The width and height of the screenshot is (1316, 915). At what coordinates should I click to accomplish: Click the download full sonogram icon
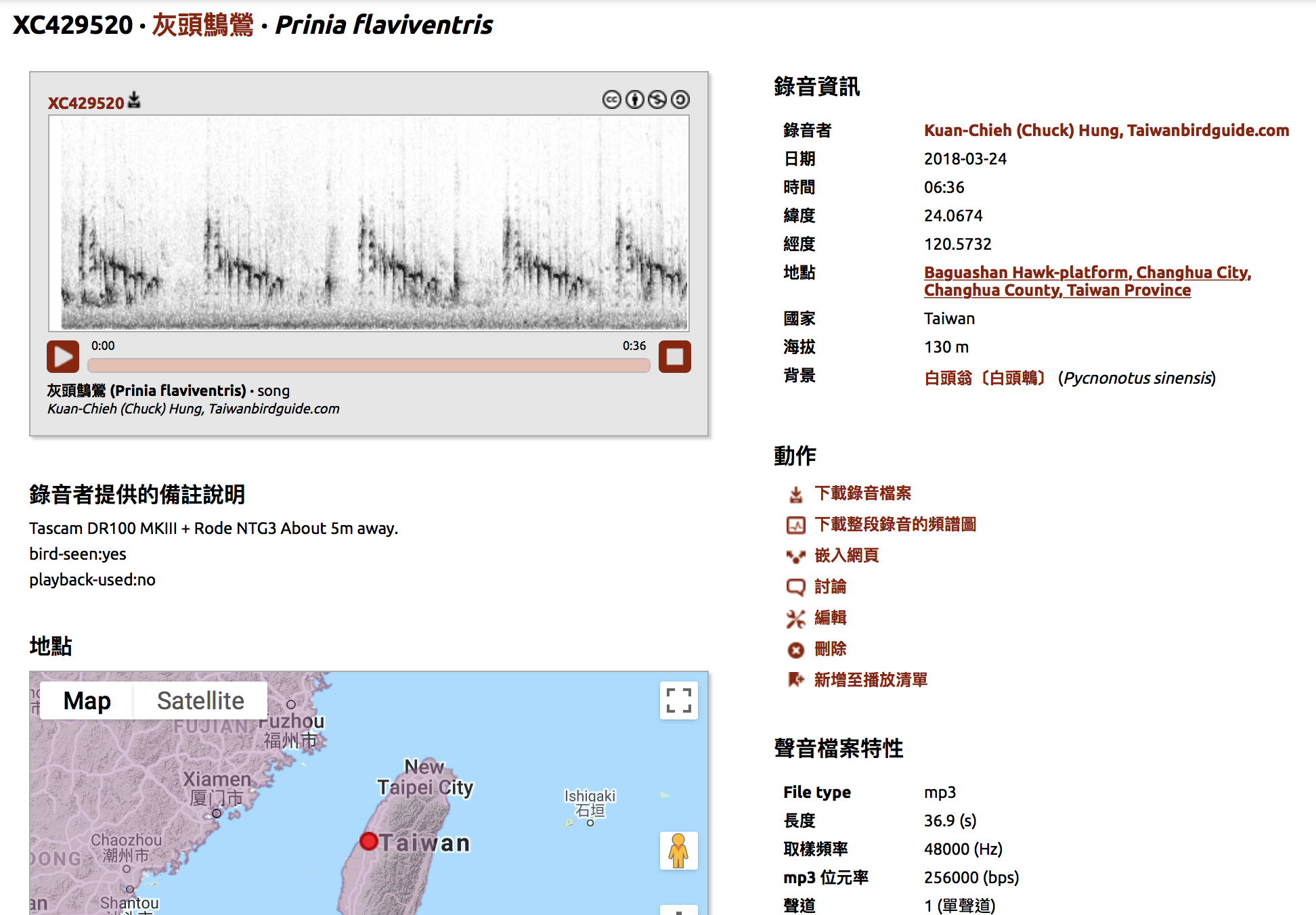[x=796, y=525]
